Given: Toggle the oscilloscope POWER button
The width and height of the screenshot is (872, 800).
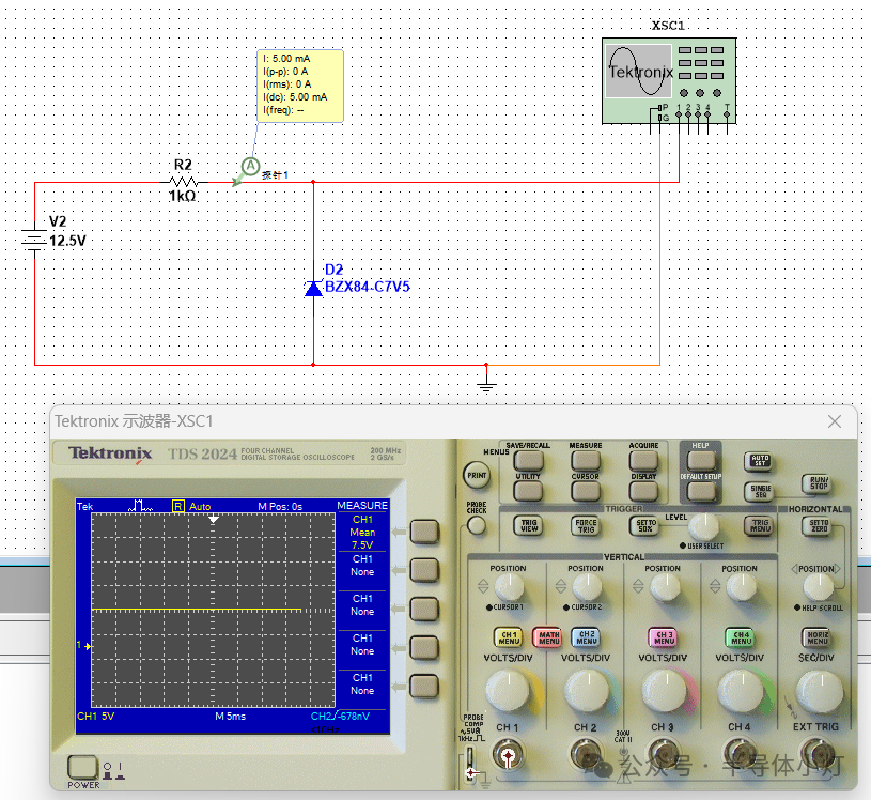Looking at the screenshot, I should pyautogui.click(x=82, y=767).
